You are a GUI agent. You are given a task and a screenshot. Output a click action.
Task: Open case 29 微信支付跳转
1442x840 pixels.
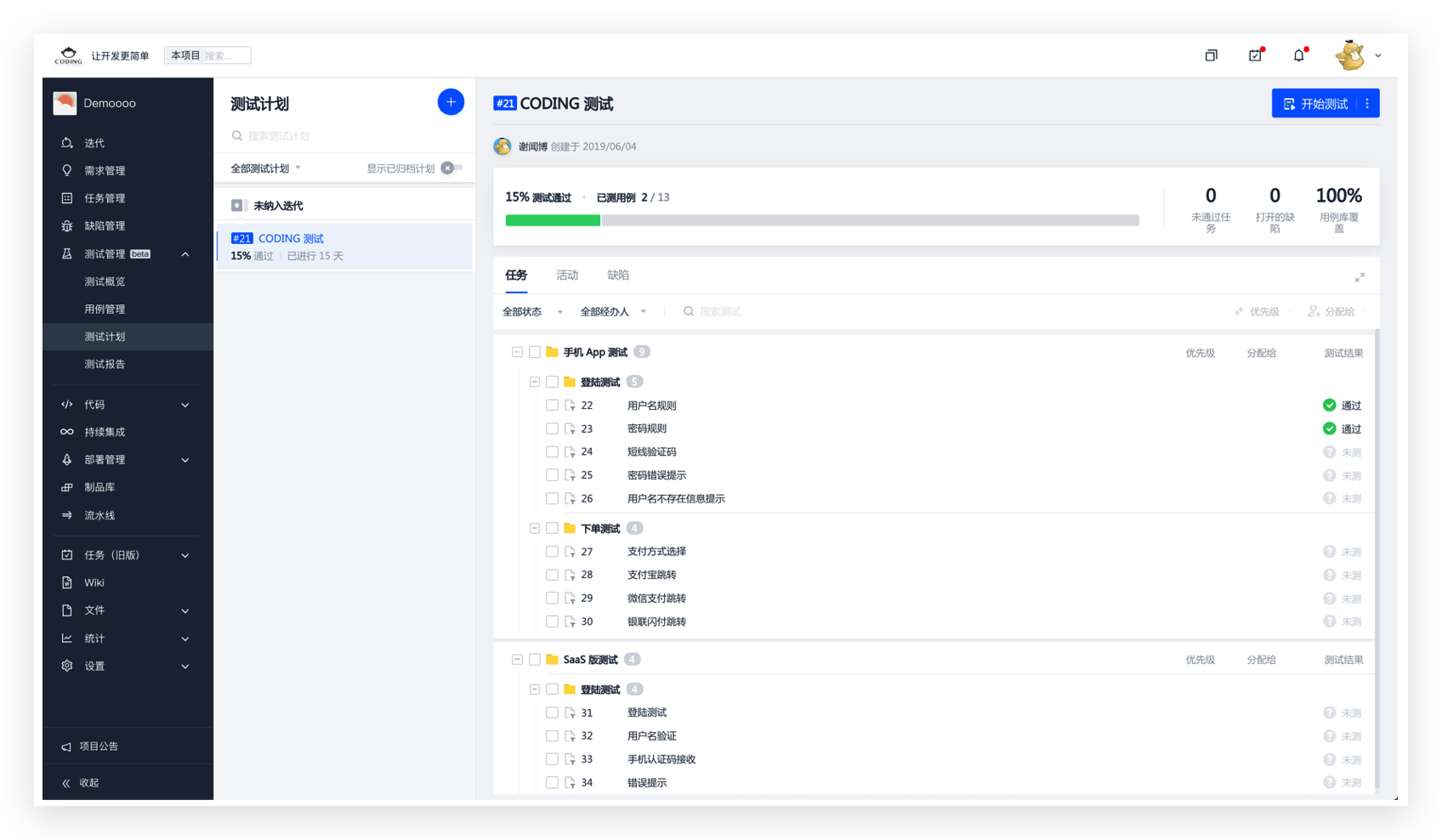click(656, 599)
